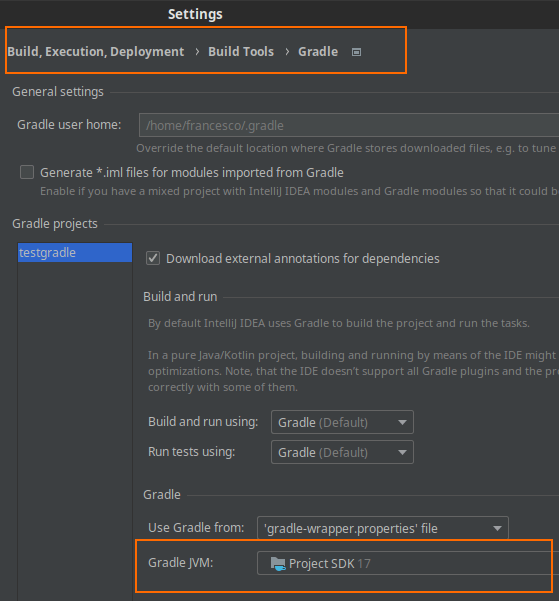The height and width of the screenshot is (601, 559).
Task: Click the Build and run using: label
Action: [x=203, y=422]
